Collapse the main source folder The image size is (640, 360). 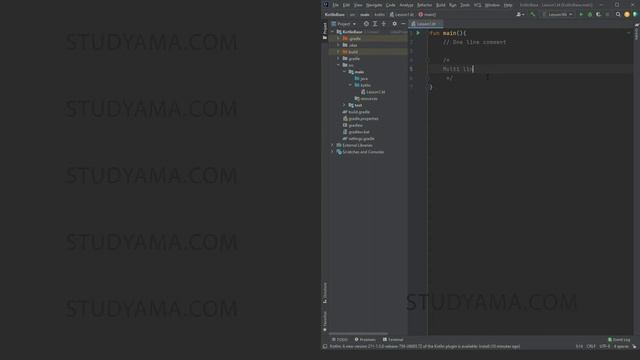(x=344, y=72)
